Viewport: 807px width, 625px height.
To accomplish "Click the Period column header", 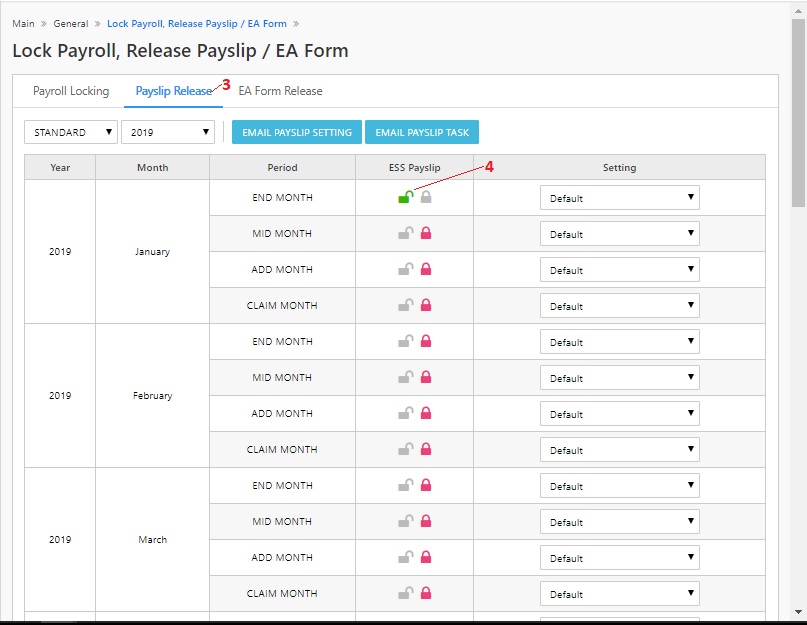I will pos(282,167).
